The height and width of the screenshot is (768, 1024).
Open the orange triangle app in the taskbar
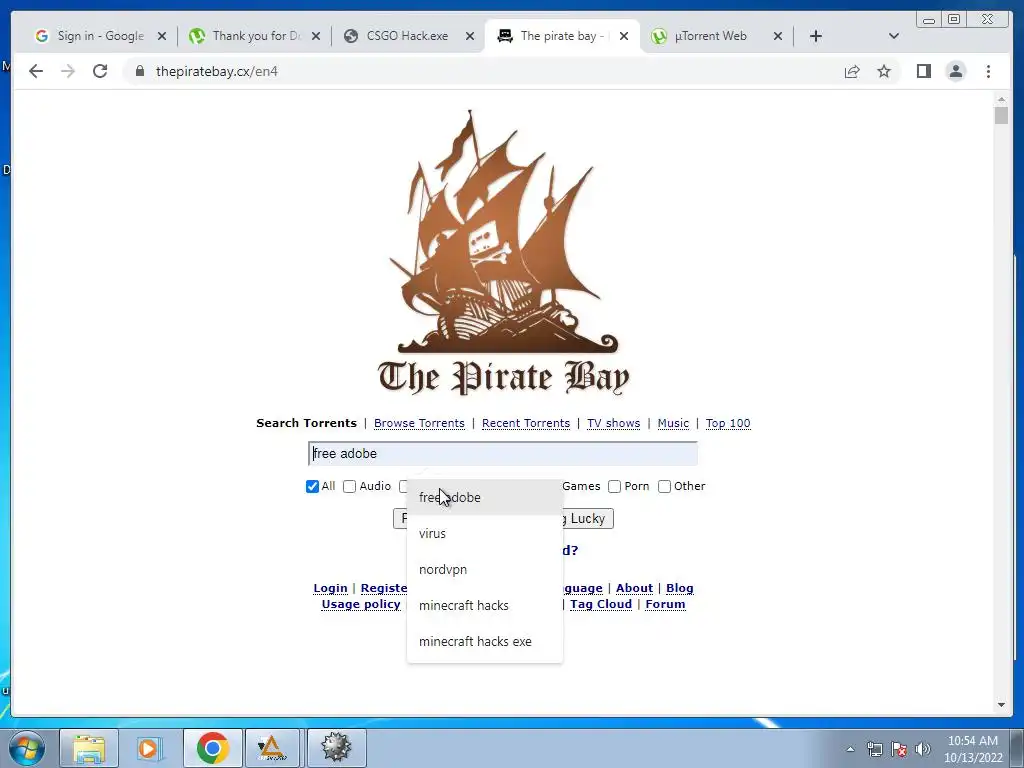point(272,748)
